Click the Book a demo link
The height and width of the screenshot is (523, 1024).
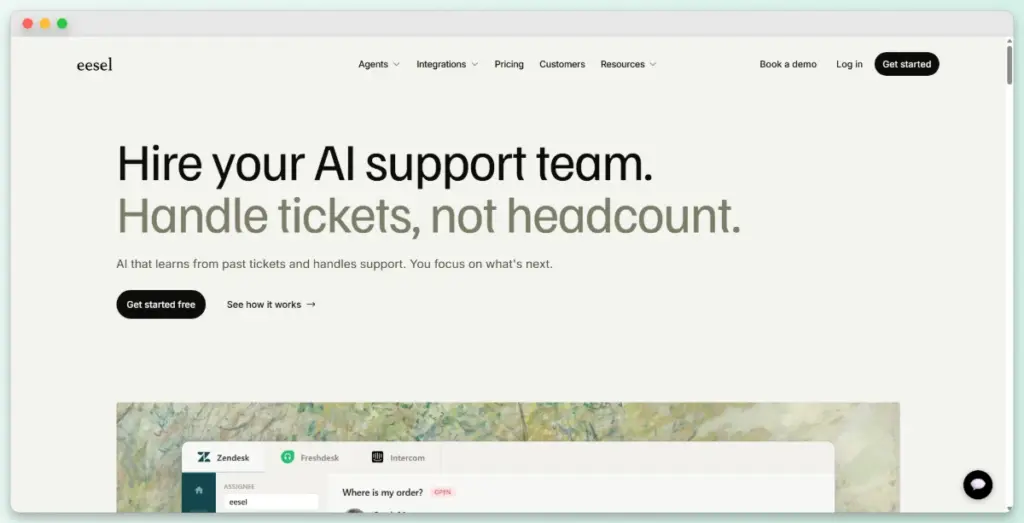click(788, 64)
